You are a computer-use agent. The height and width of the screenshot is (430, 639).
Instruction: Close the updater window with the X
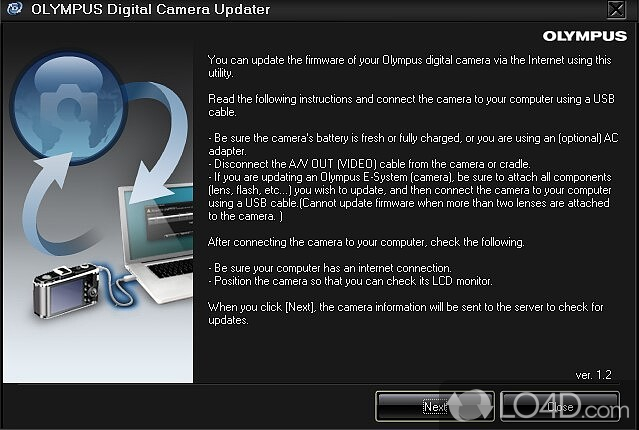[x=616, y=9]
